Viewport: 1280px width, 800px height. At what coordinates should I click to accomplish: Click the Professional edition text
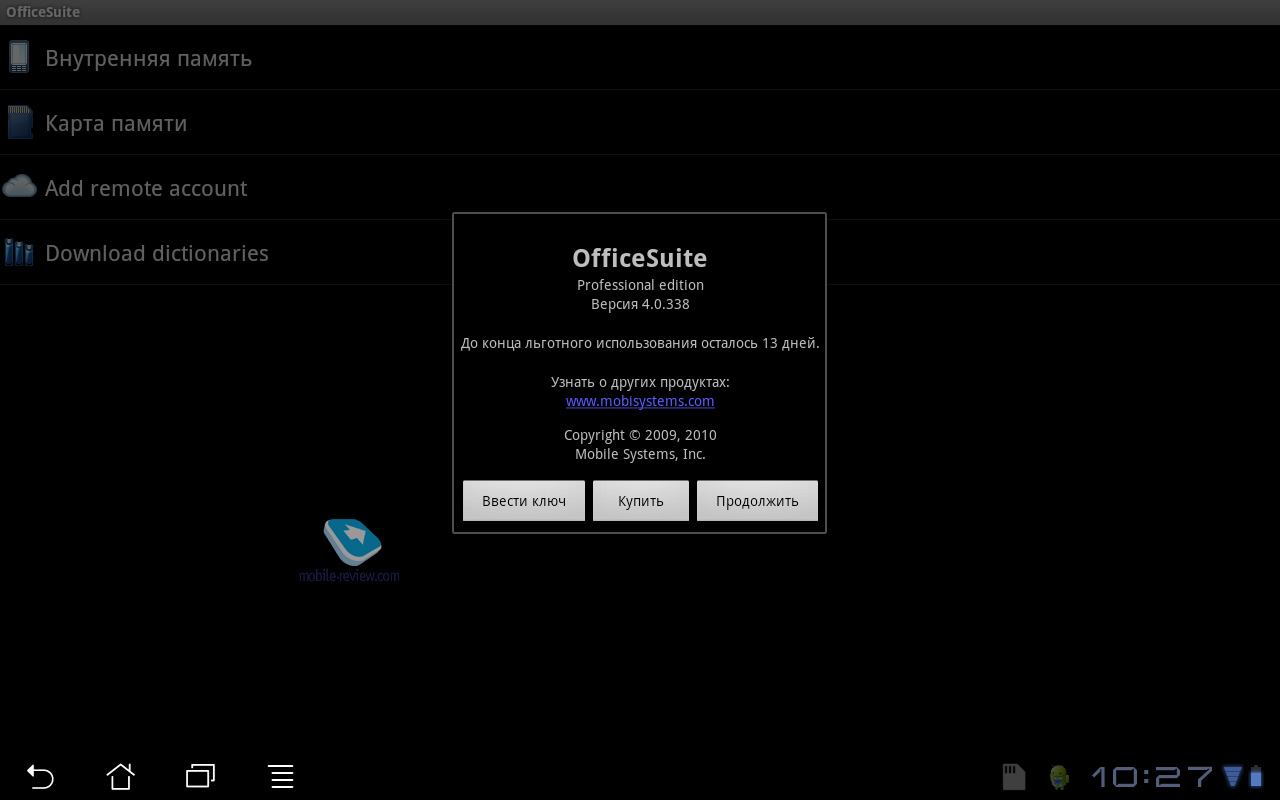coord(640,285)
